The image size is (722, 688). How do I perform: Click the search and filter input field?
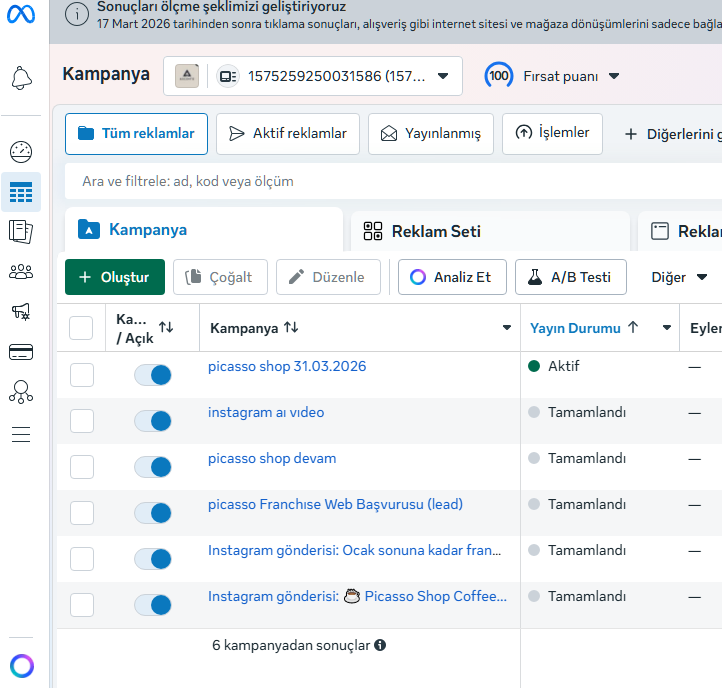coord(390,181)
